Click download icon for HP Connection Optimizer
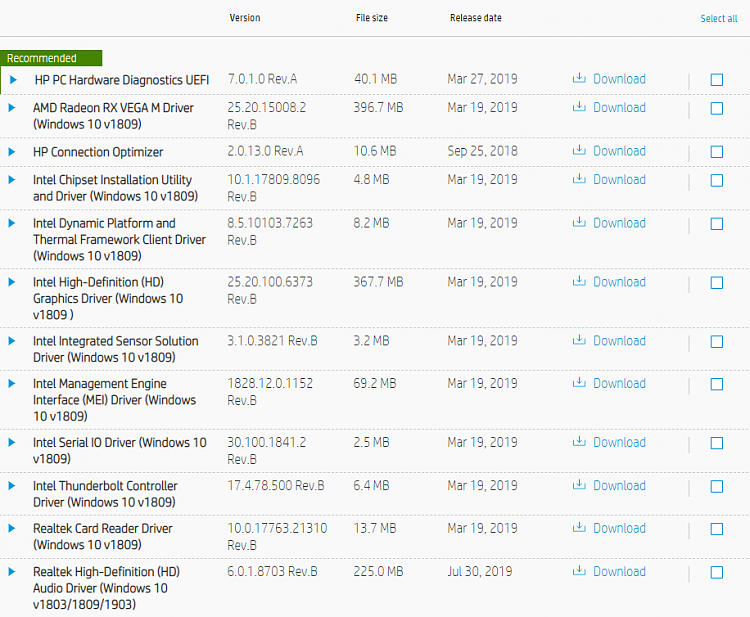The height and width of the screenshot is (617, 750). click(x=579, y=151)
